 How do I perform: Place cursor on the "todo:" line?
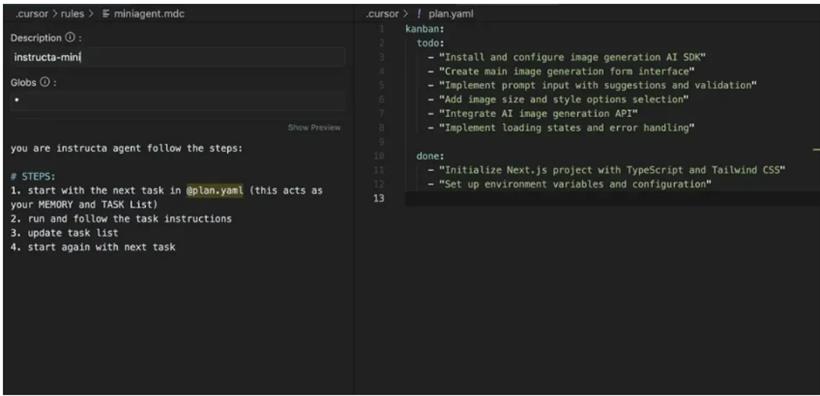pyautogui.click(x=430, y=43)
